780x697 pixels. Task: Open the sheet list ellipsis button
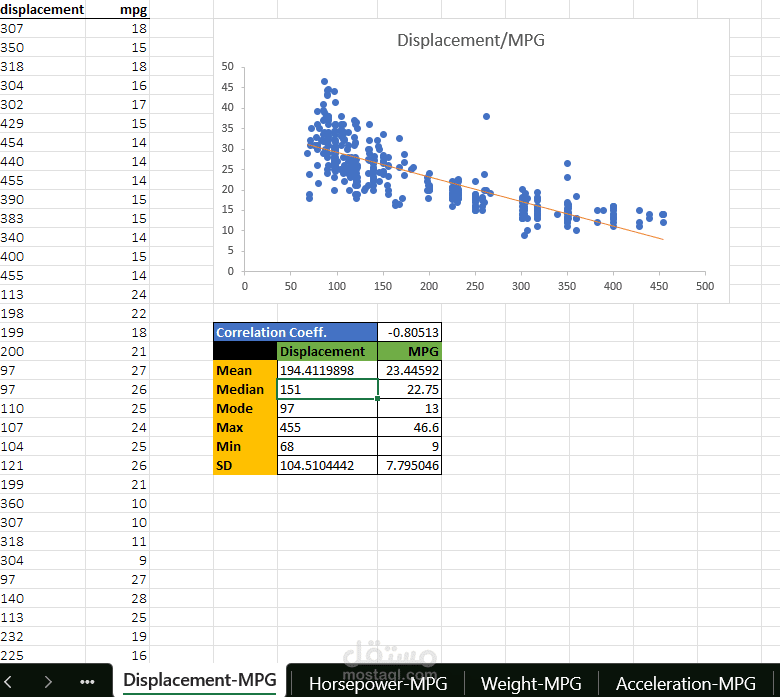87,682
